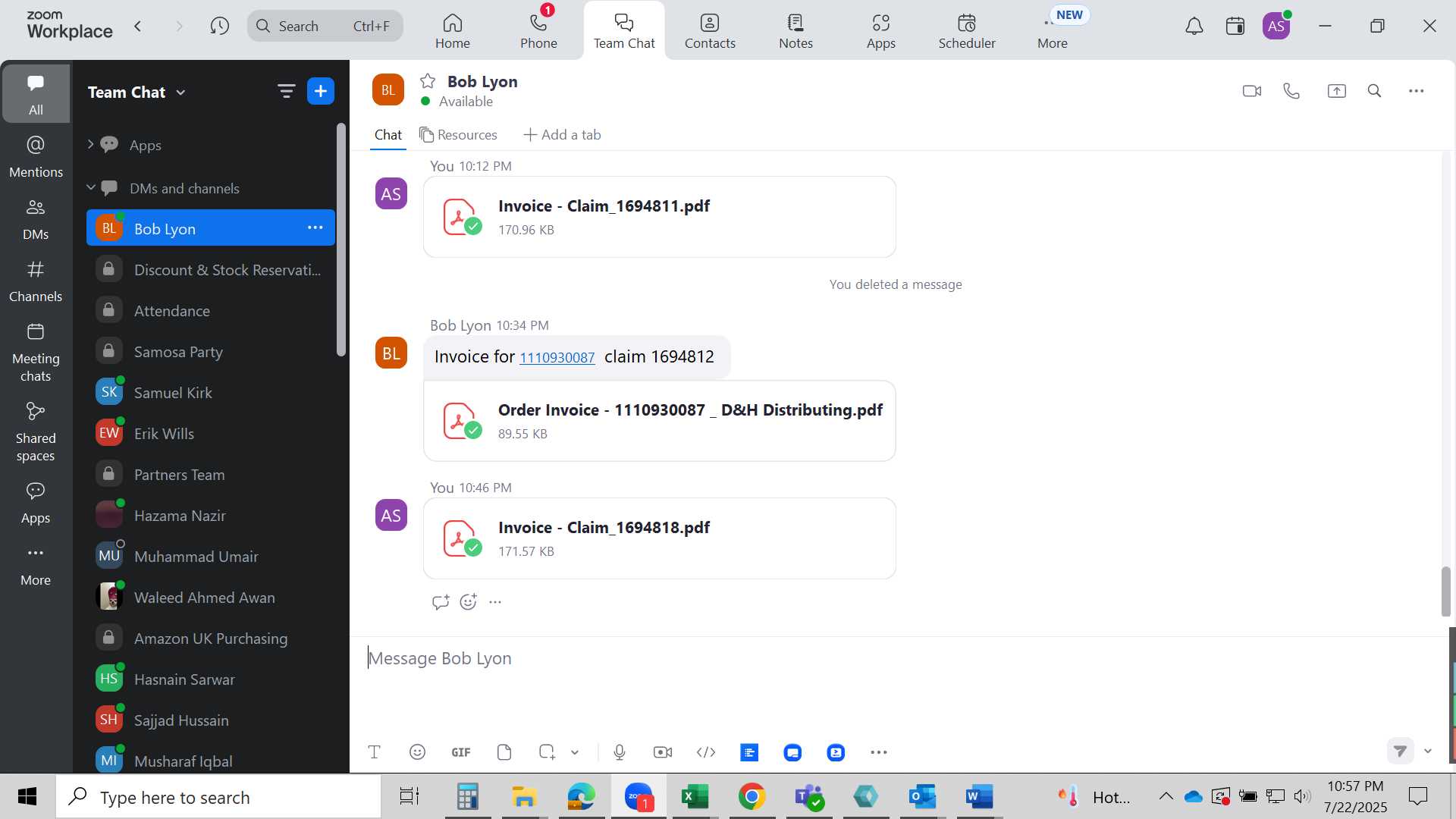The width and height of the screenshot is (1456, 819).
Task: Star the Bob Lyon conversation
Action: tap(428, 81)
